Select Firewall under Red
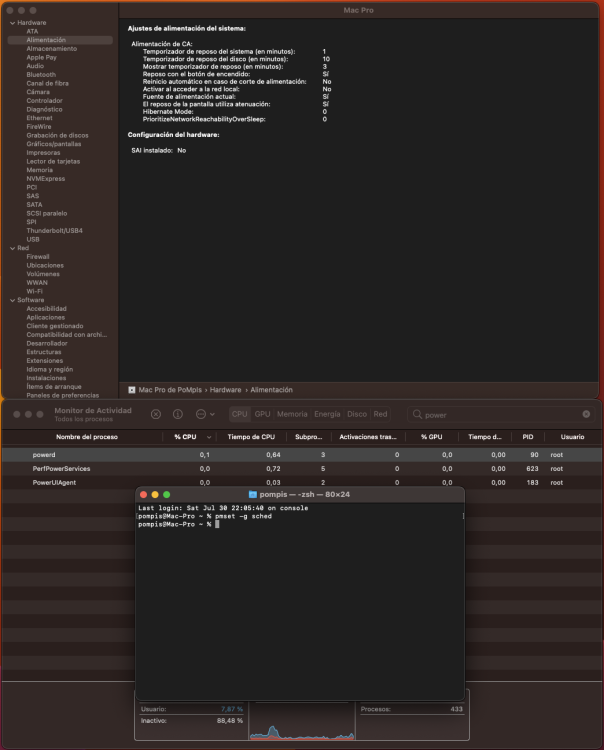This screenshot has width=604, height=750. click(38, 257)
